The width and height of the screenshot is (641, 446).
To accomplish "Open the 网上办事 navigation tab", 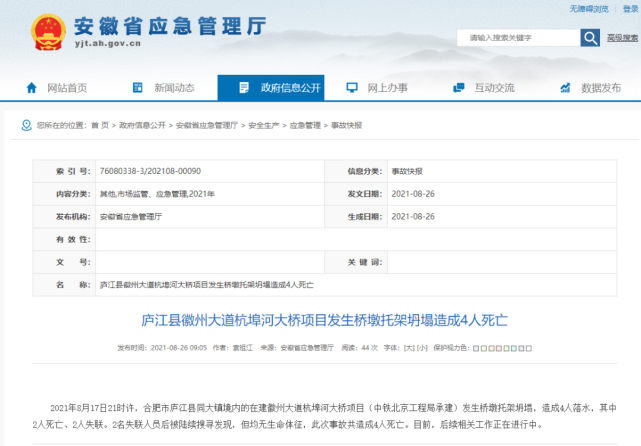I will [378, 87].
